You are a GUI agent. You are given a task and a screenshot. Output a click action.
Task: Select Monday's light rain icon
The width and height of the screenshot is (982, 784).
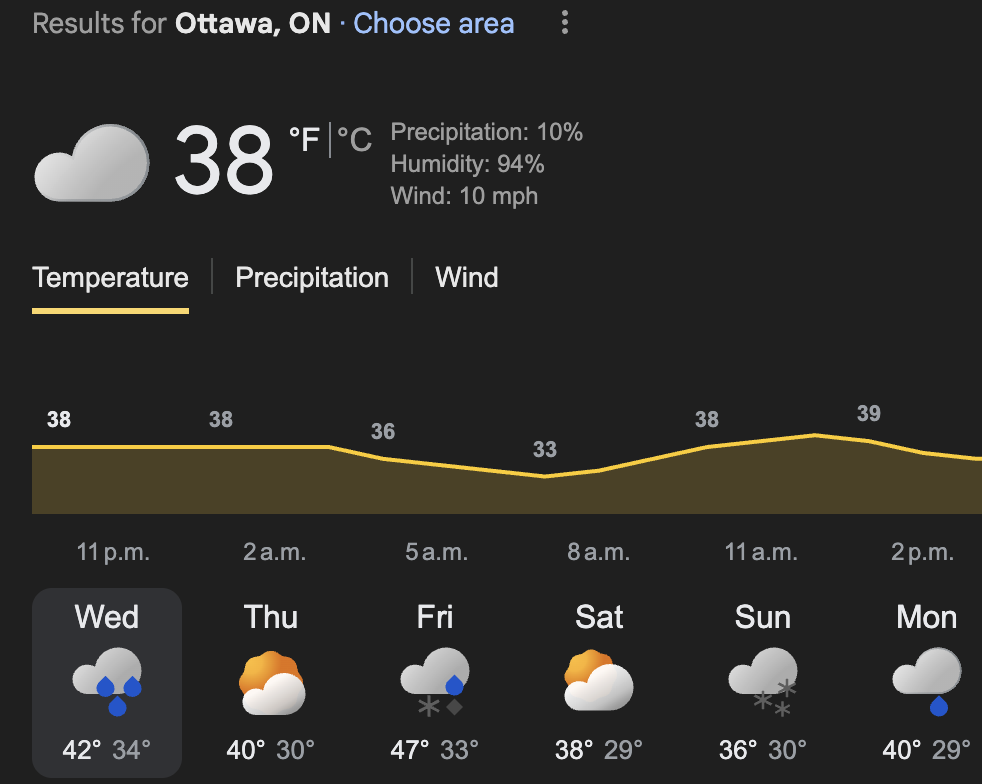(x=927, y=681)
